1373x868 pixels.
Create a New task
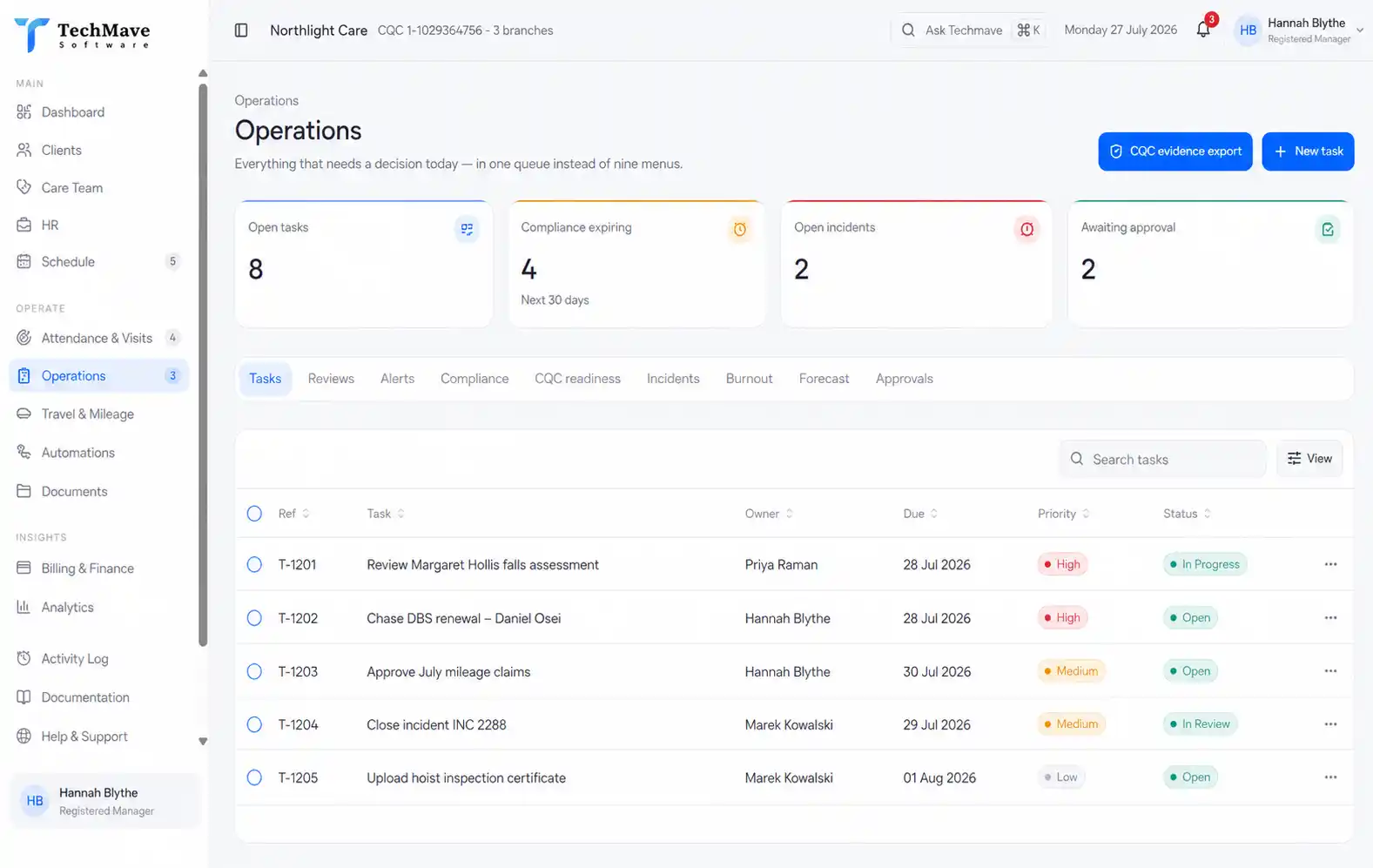click(x=1308, y=151)
